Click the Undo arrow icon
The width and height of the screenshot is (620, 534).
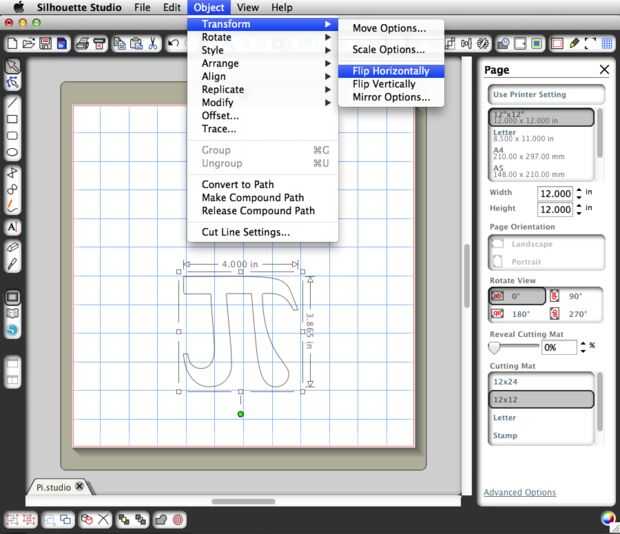click(x=173, y=43)
